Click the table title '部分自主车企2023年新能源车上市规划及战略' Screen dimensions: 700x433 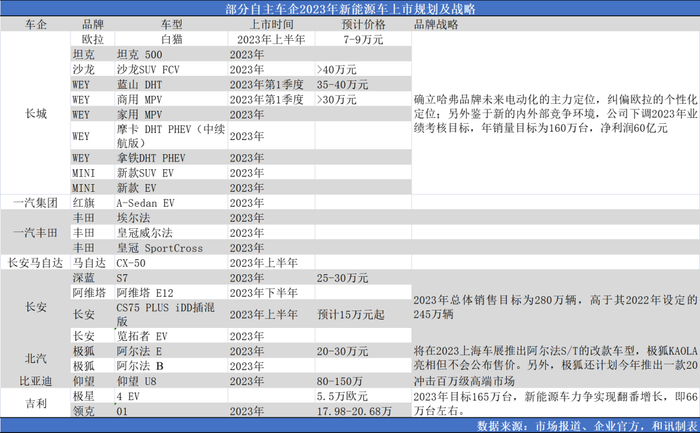point(350,9)
